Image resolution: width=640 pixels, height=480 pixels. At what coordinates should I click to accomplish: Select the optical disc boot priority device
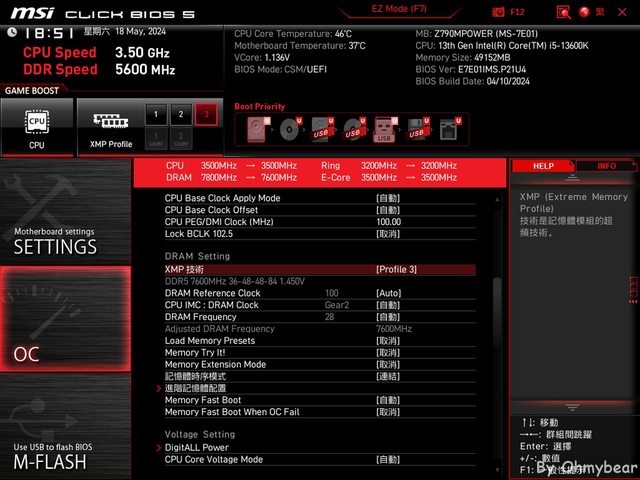[291, 129]
